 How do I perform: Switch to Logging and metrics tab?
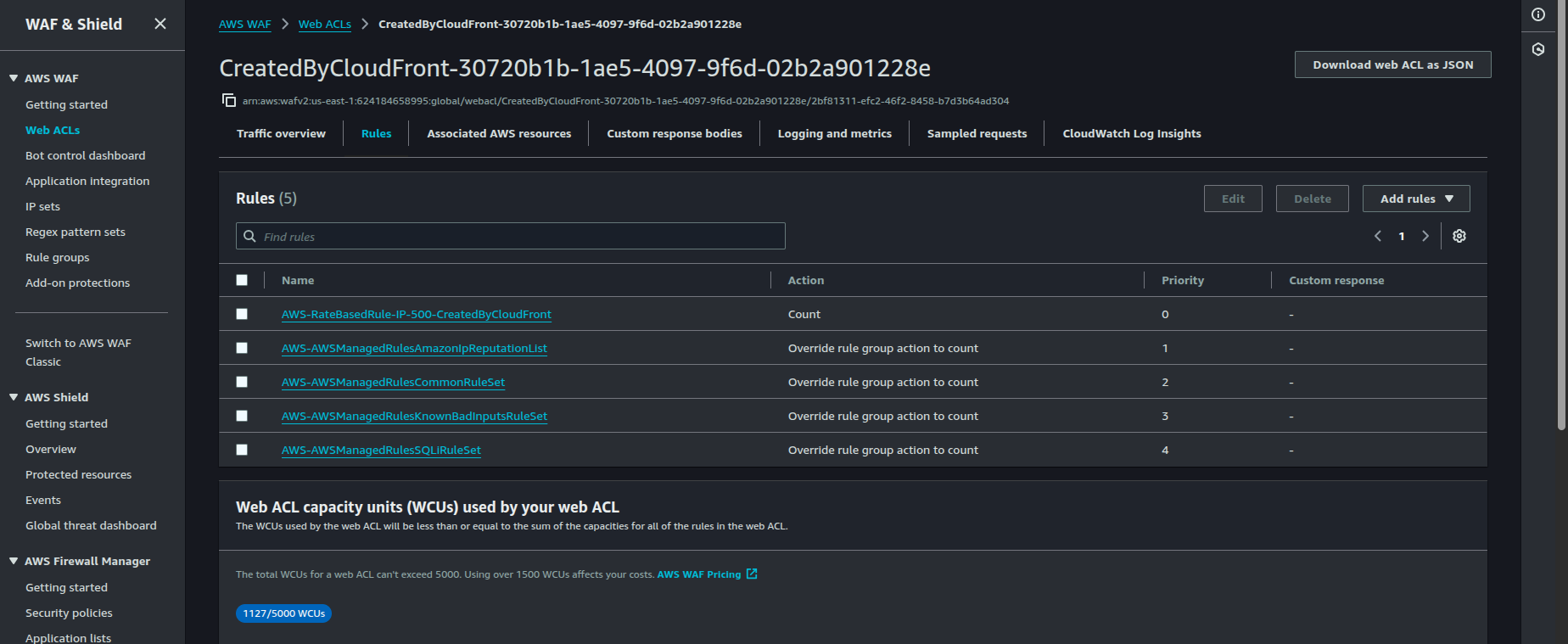(835, 133)
